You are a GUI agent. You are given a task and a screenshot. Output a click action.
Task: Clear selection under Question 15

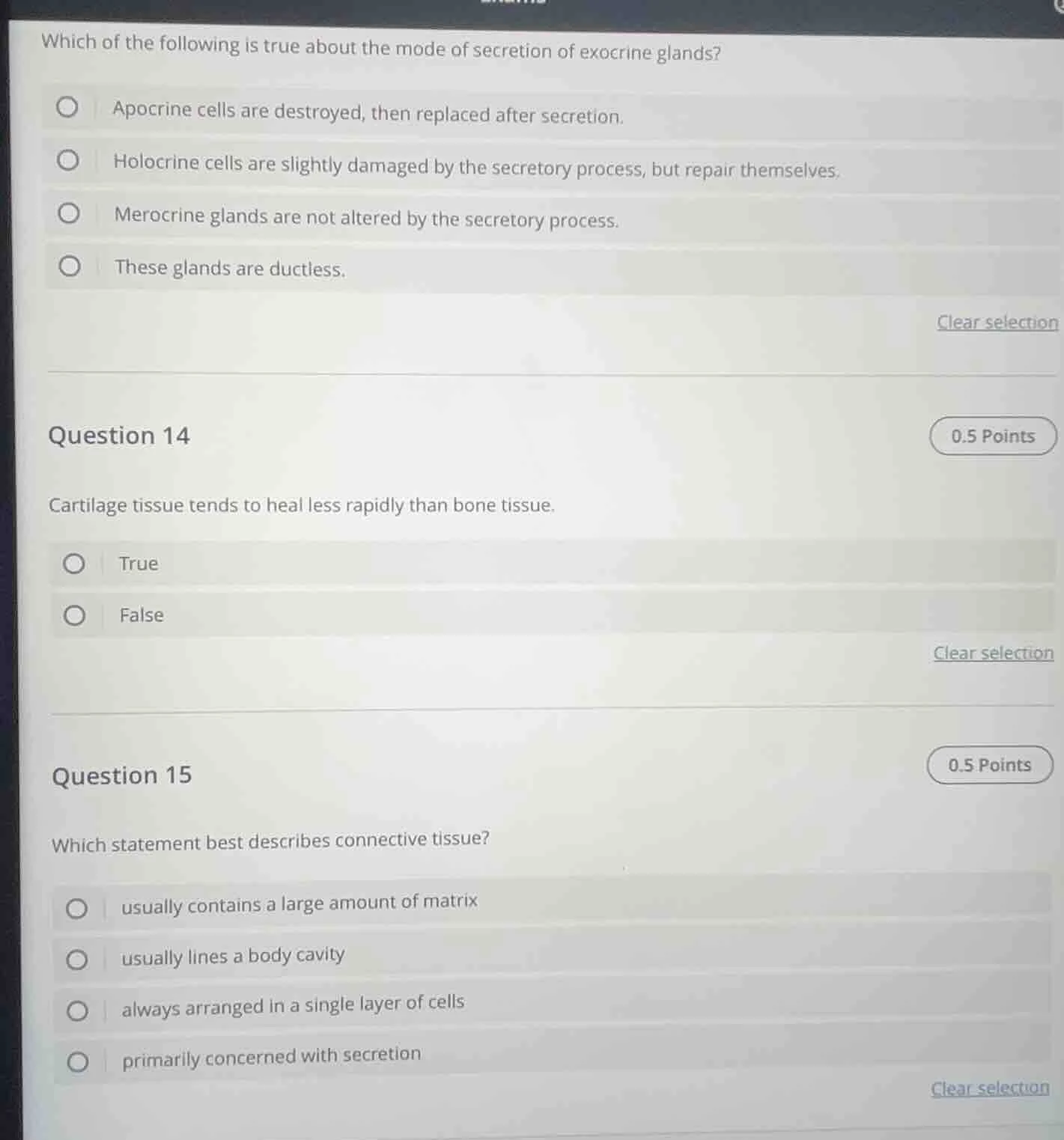point(989,1088)
